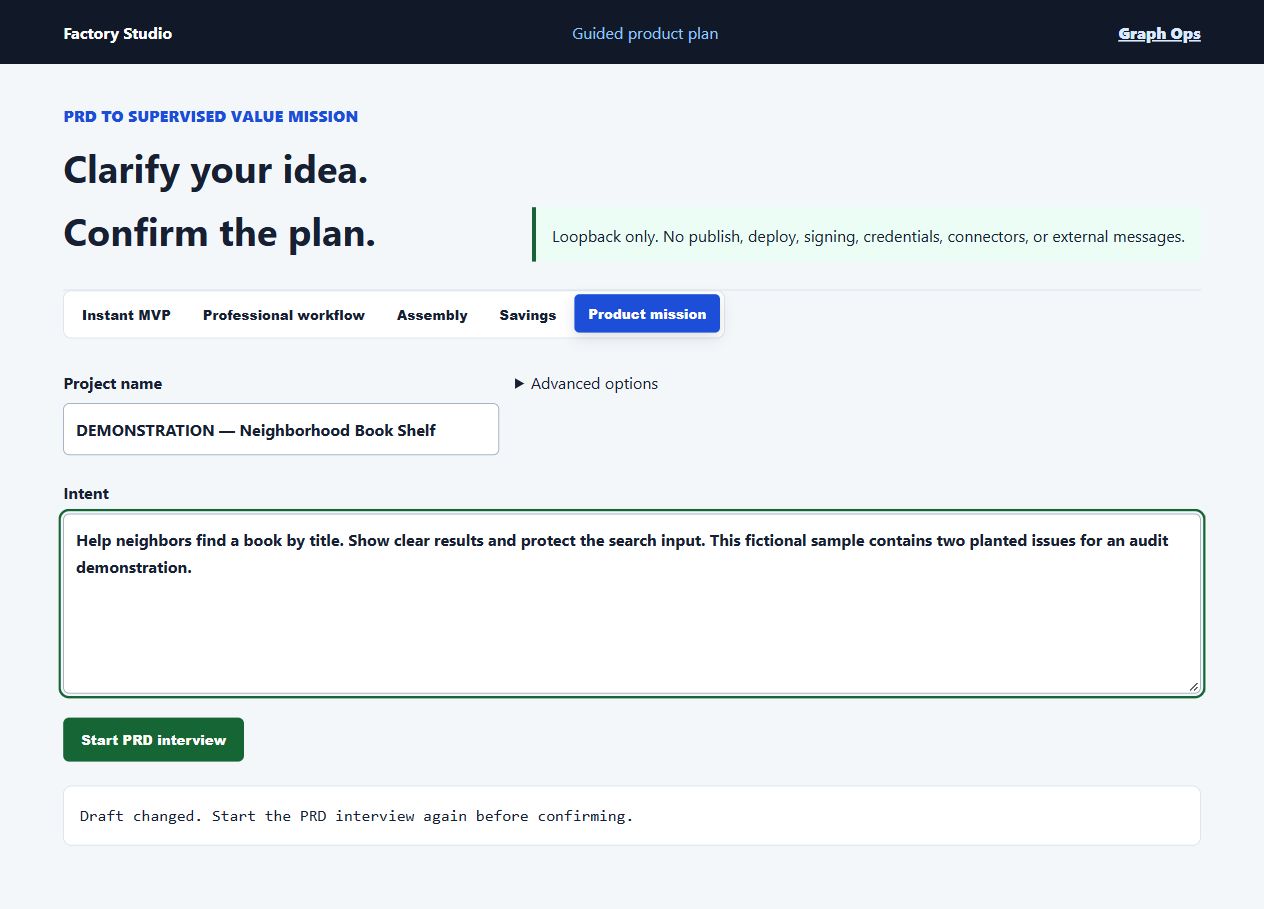Click the Intent textarea resize handle
Viewport: 1264px width, 909px height.
pos(1193,686)
